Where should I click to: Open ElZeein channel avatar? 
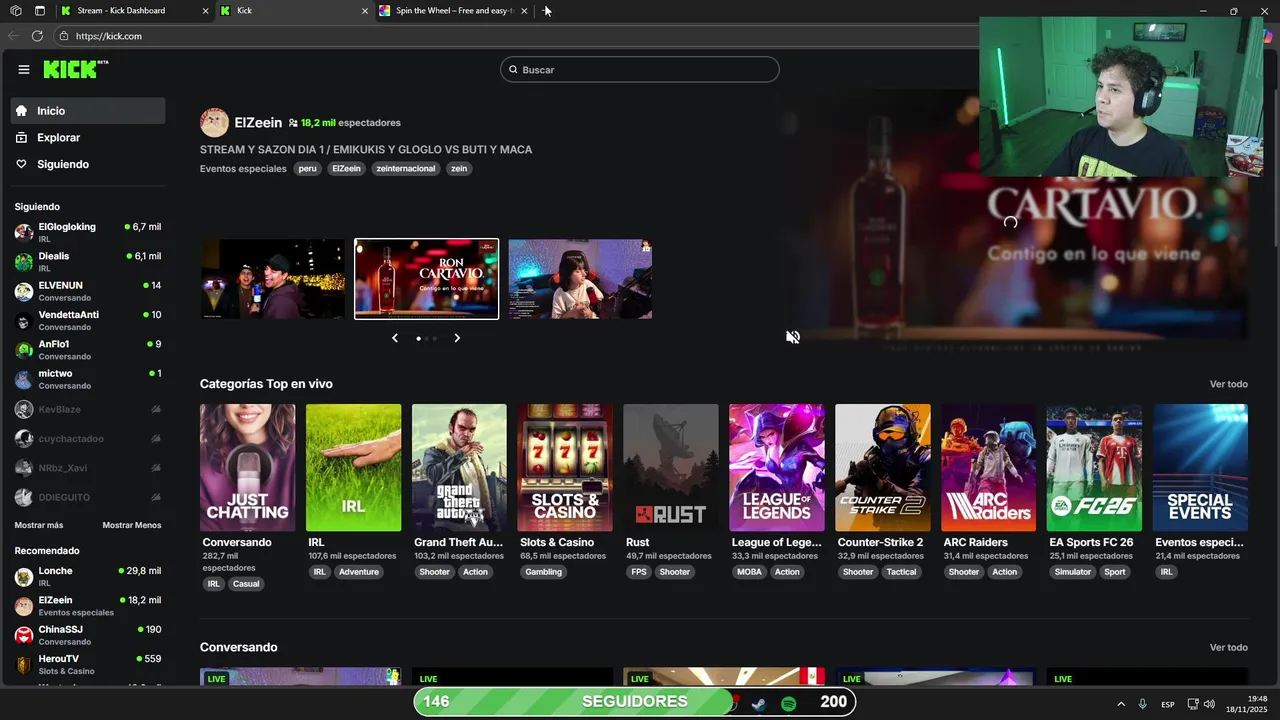pos(214,123)
